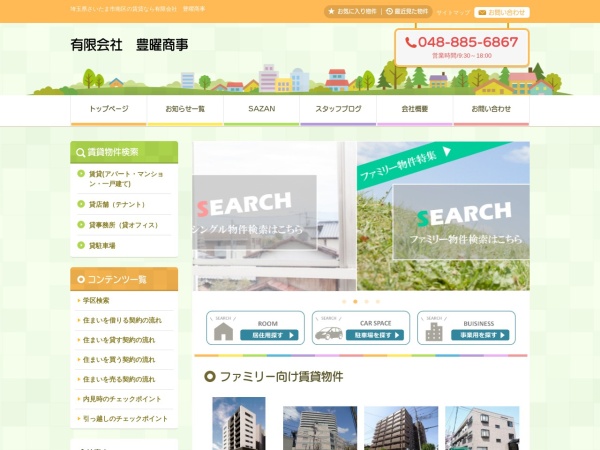Click the サイトマップ link in the header
This screenshot has width=600, height=450.
pyautogui.click(x=453, y=13)
